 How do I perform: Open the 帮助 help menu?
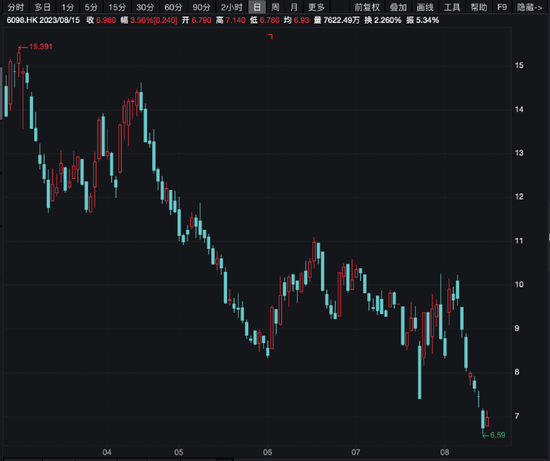pos(479,7)
